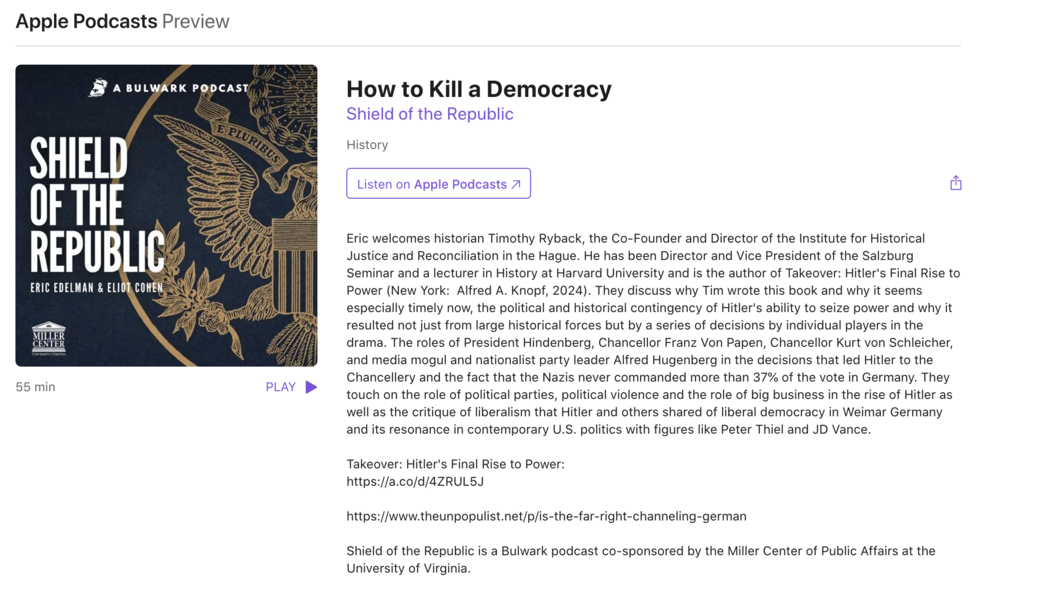This screenshot has width=1040, height=602.
Task: Click the Bulwark ship logo on artwork
Action: point(98,88)
